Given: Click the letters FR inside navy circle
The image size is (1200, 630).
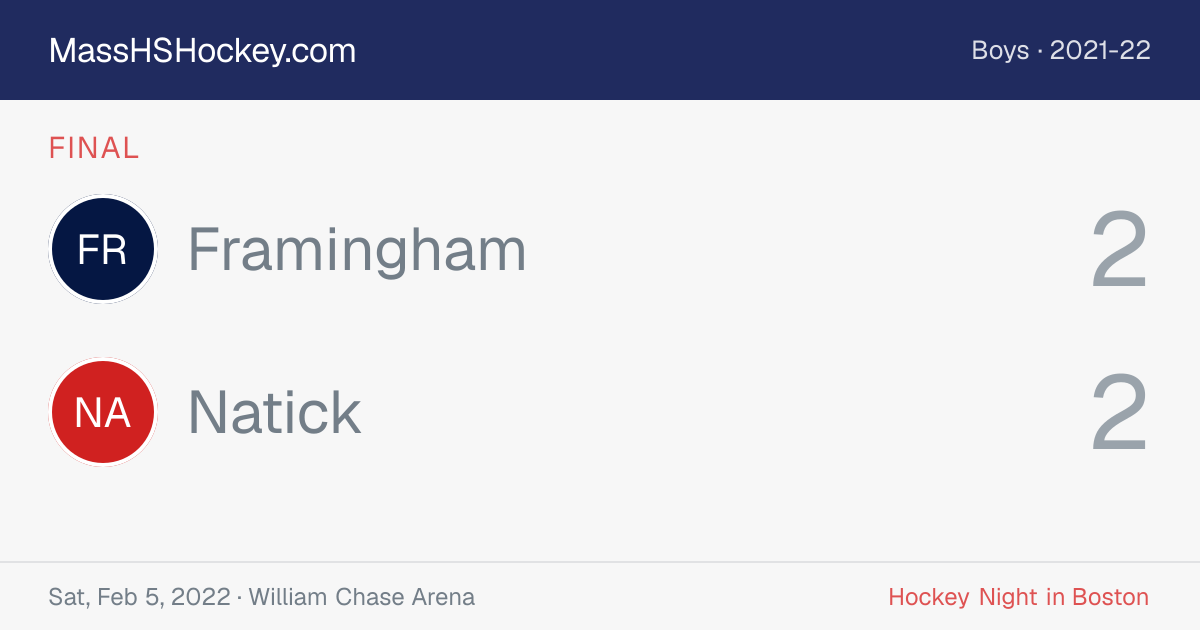Looking at the screenshot, I should [102, 250].
